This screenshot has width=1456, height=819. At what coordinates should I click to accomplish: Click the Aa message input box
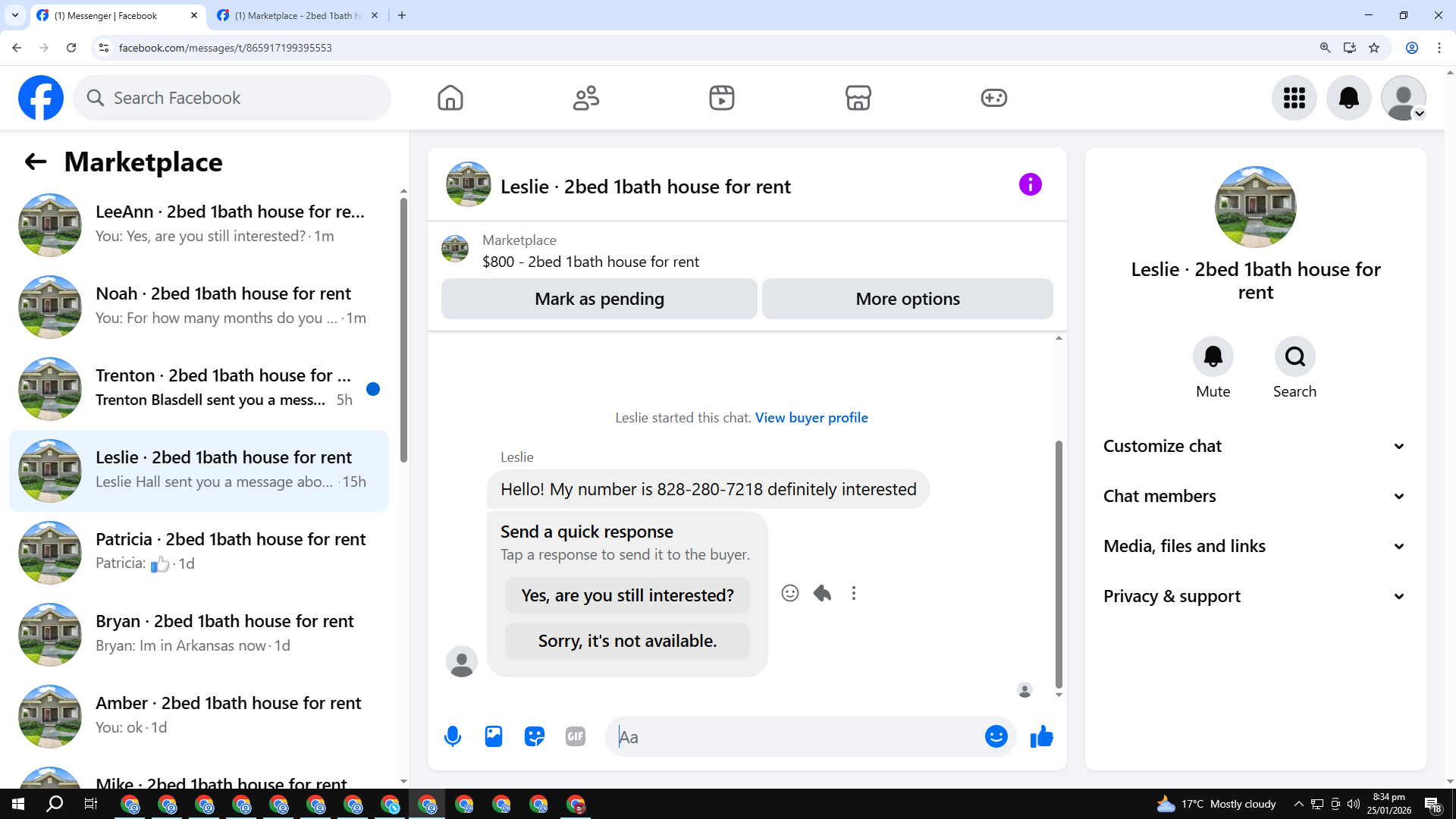796,736
